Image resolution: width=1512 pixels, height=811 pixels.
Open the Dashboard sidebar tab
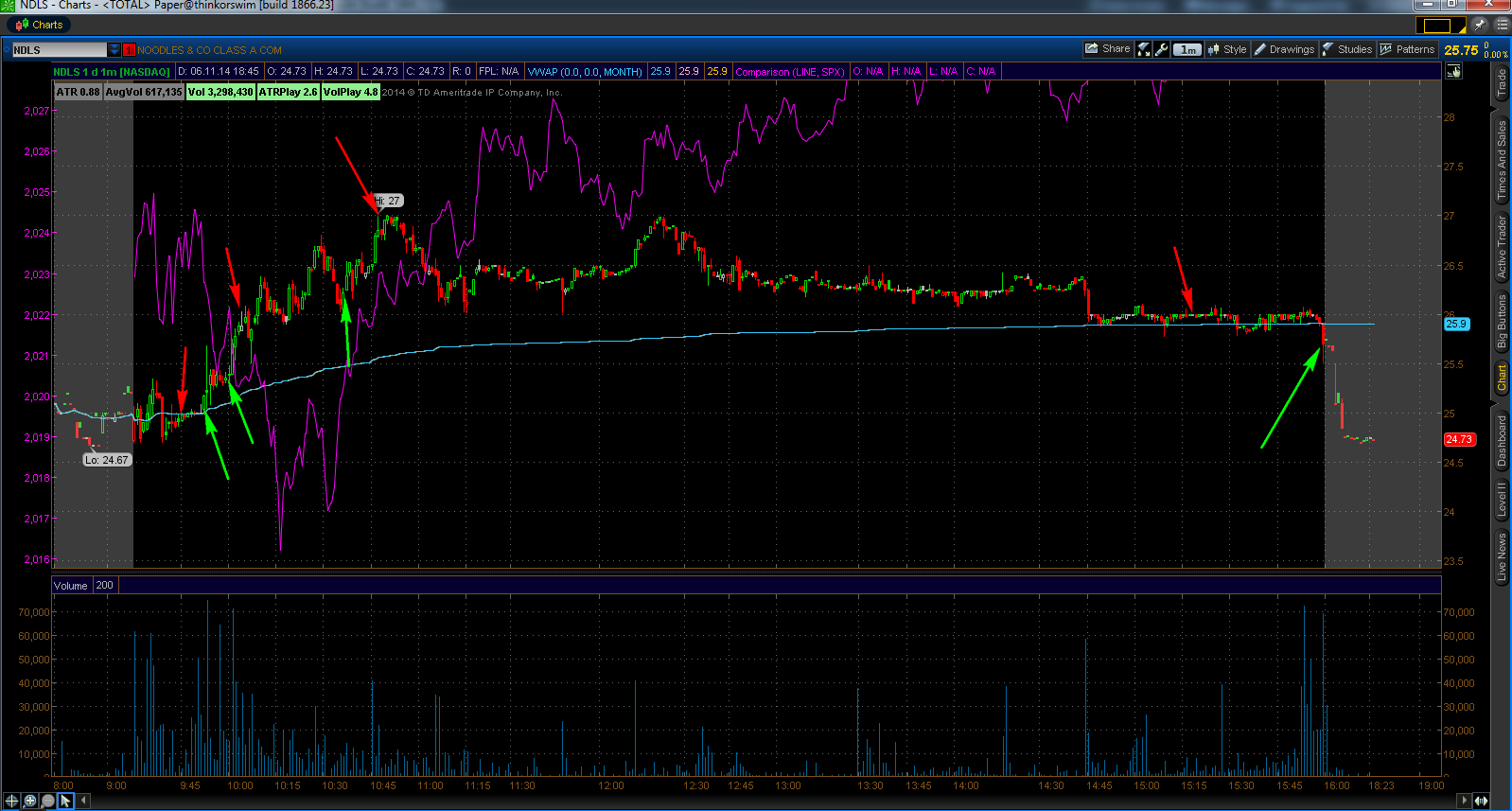tap(1502, 441)
